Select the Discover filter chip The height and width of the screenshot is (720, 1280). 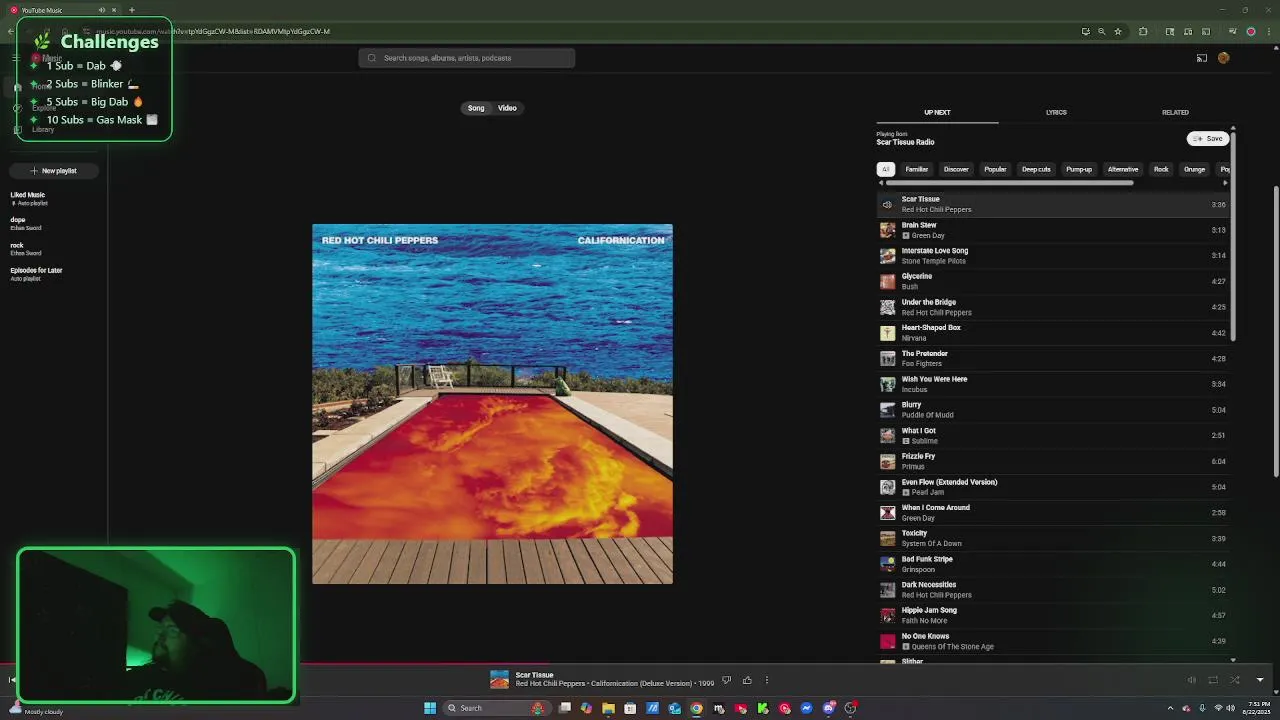tap(956, 169)
